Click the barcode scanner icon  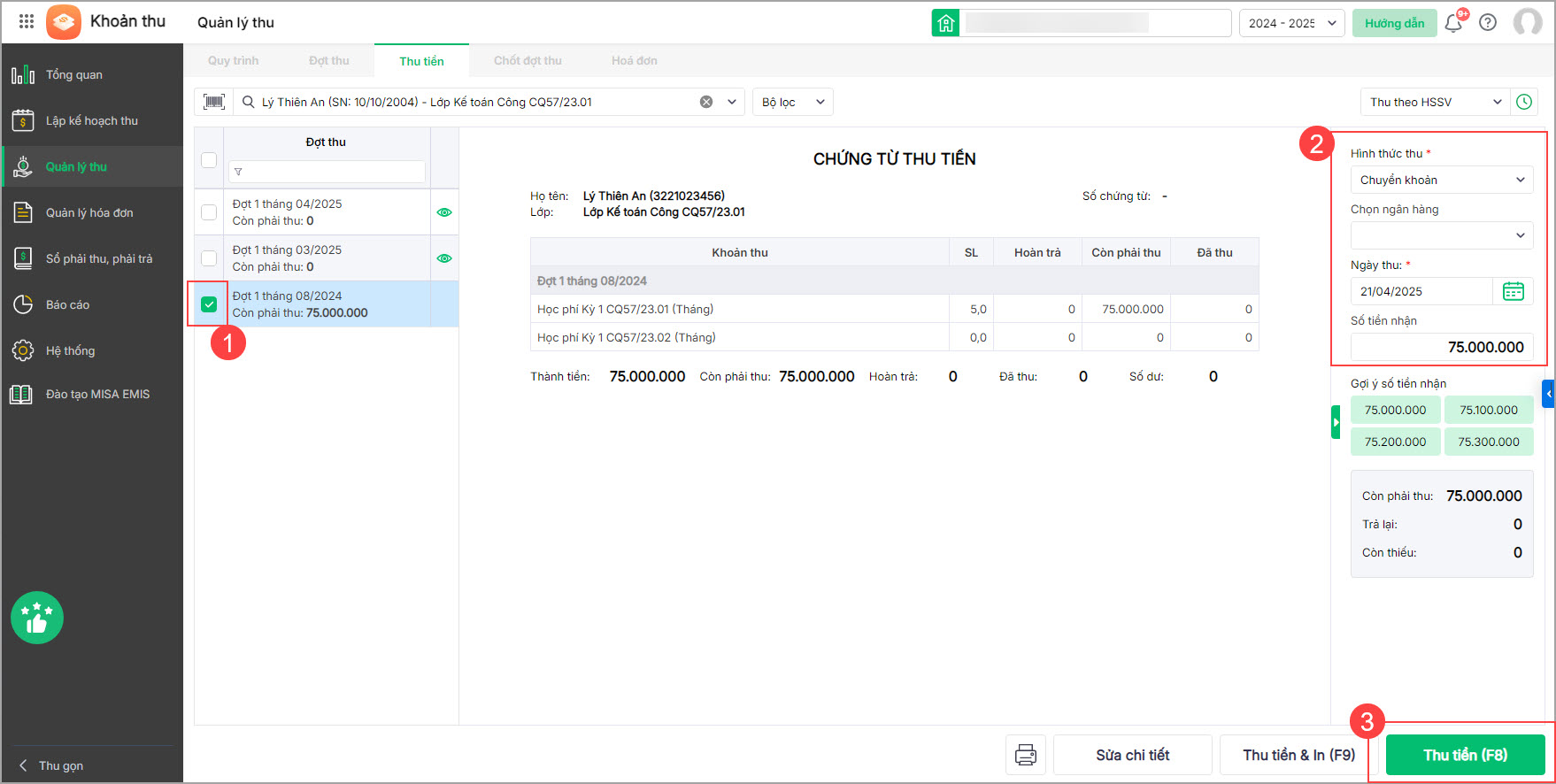click(214, 102)
